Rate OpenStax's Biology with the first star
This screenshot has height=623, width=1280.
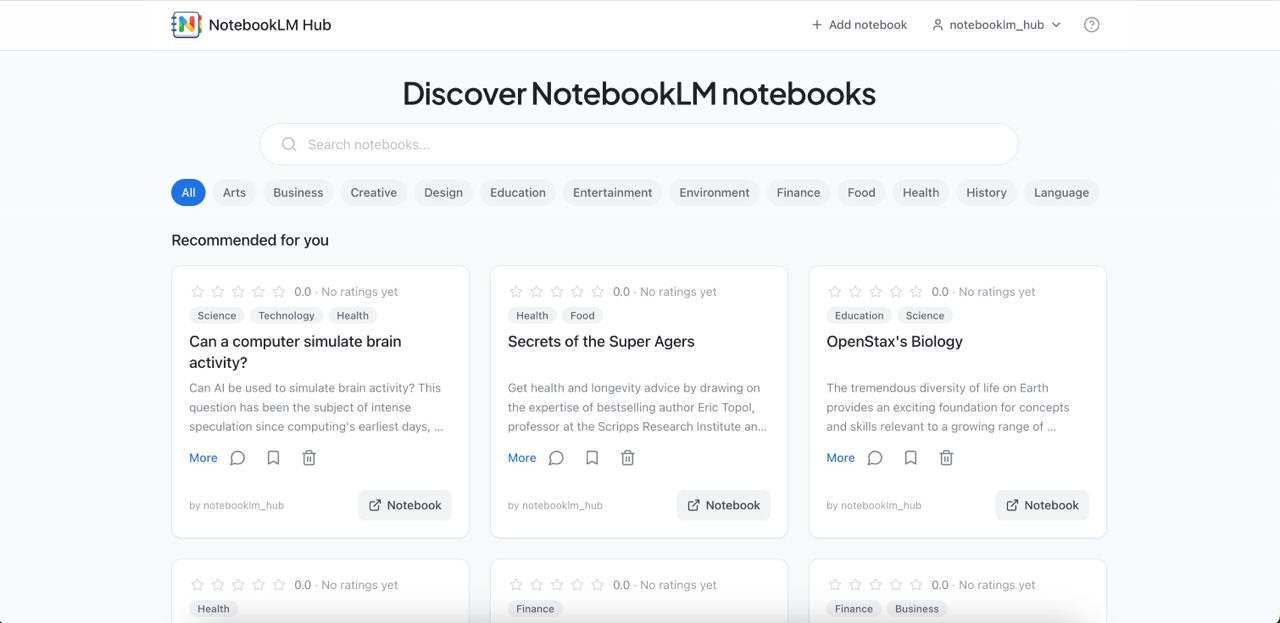click(x=835, y=291)
